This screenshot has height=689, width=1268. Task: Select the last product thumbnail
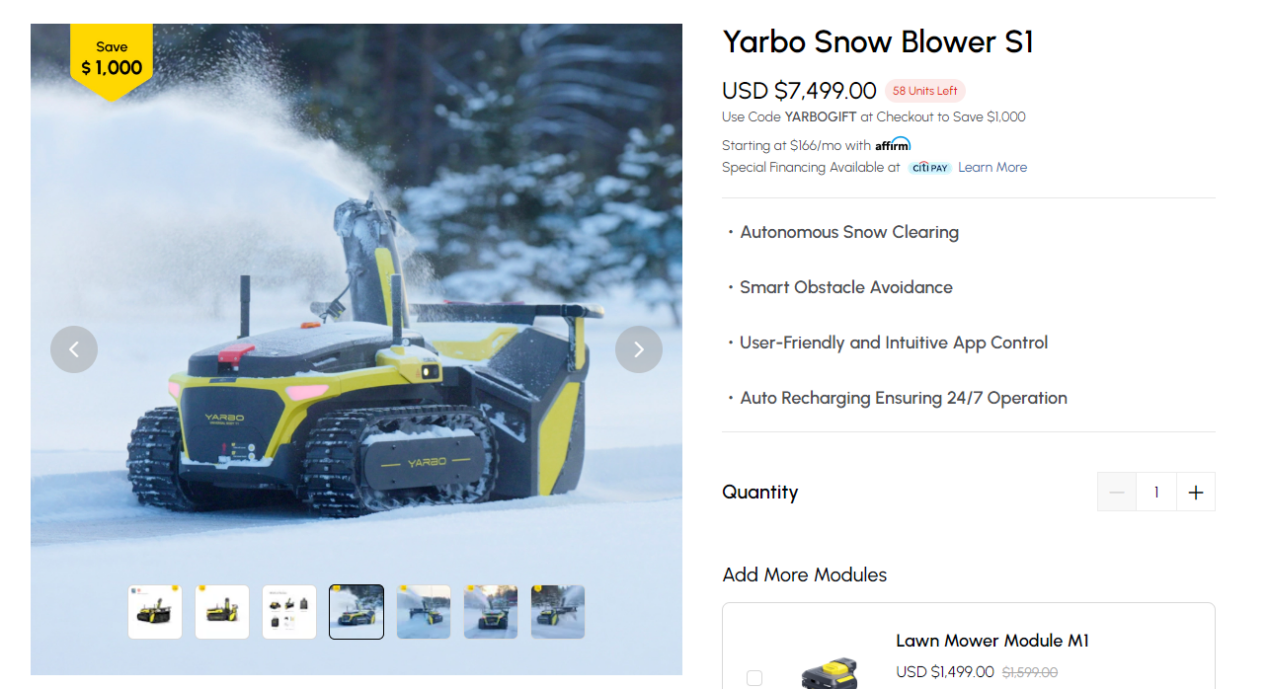click(558, 612)
